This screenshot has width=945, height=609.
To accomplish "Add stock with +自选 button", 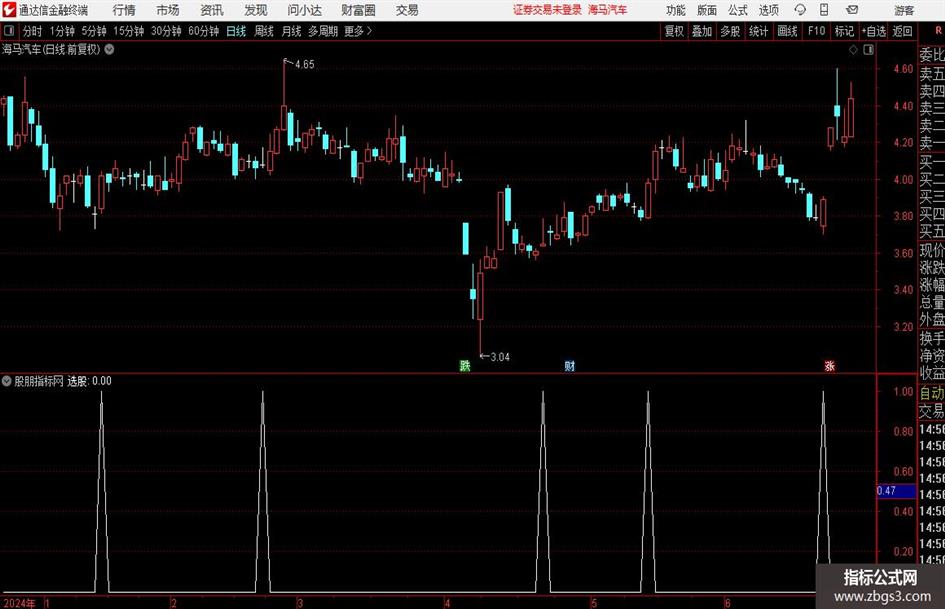I will [873, 31].
